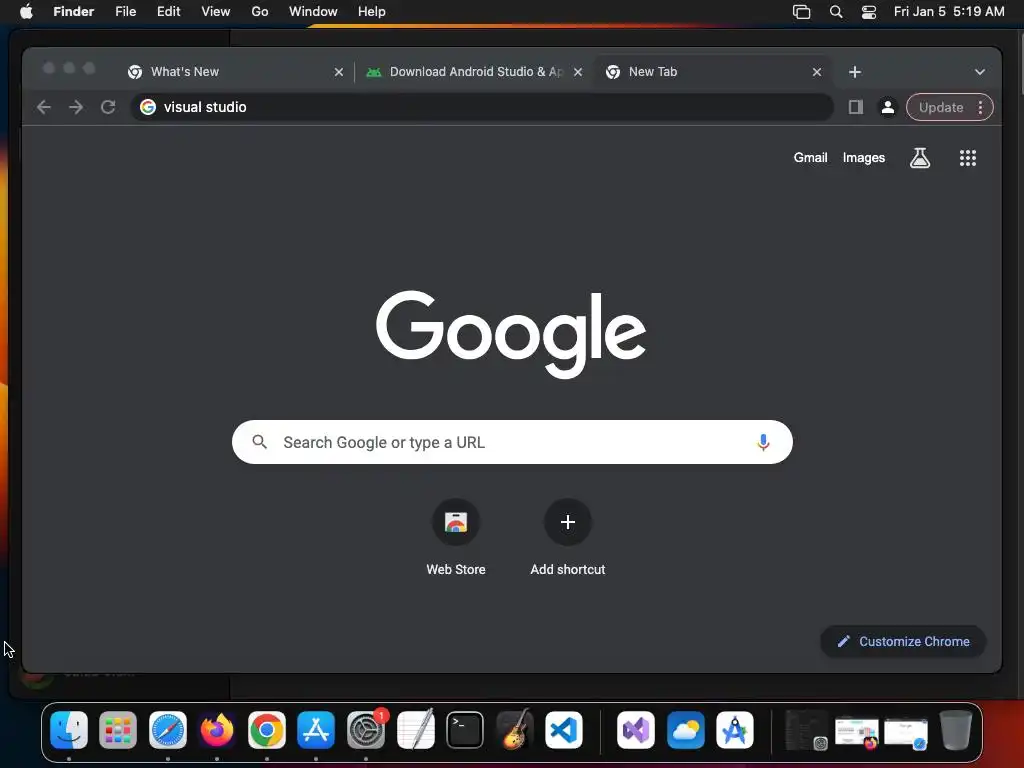Image resolution: width=1024 pixels, height=768 pixels.
Task: Open Weather app from the Dock
Action: (686, 729)
